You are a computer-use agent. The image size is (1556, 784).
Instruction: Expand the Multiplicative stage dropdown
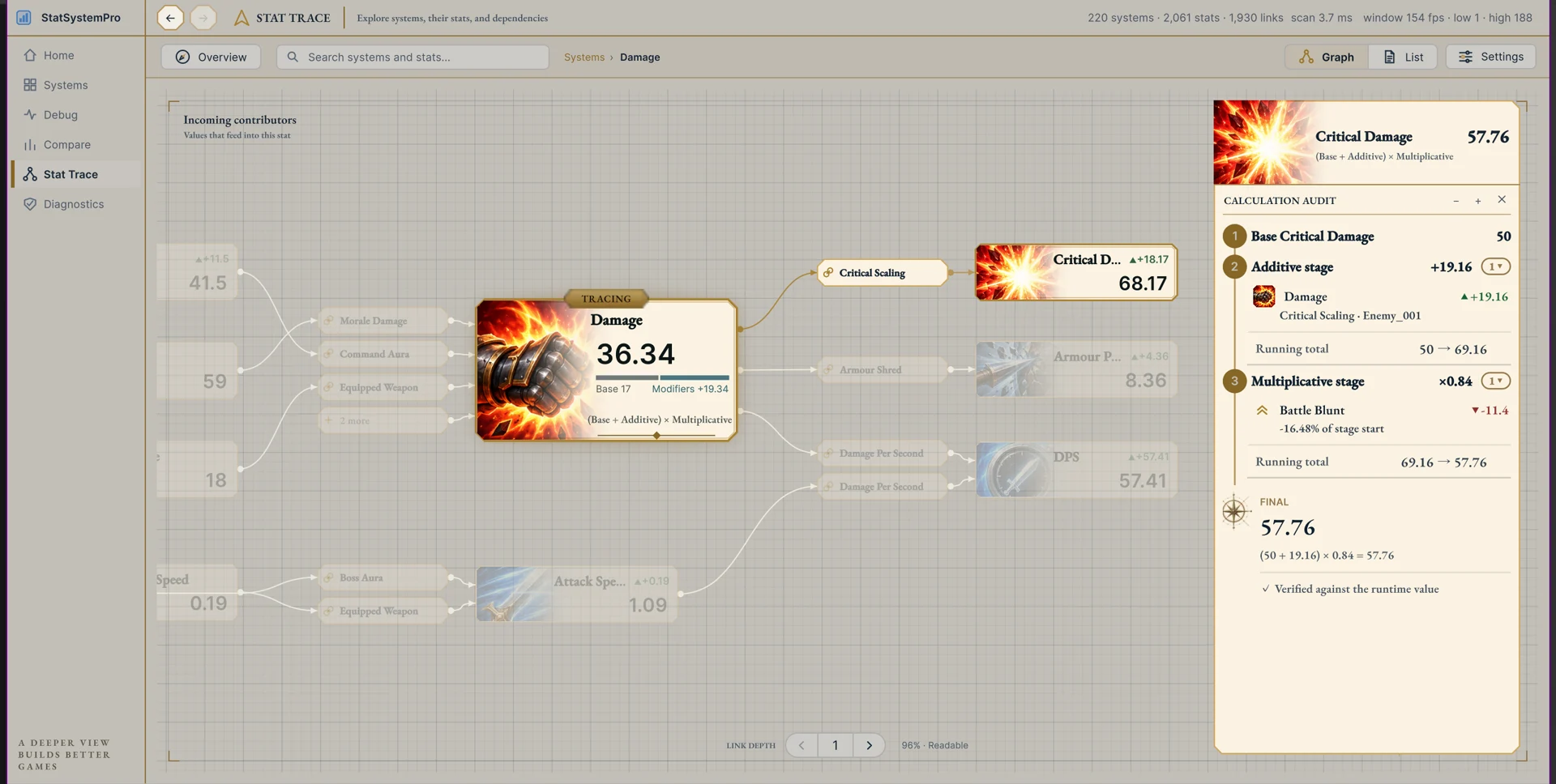point(1496,381)
